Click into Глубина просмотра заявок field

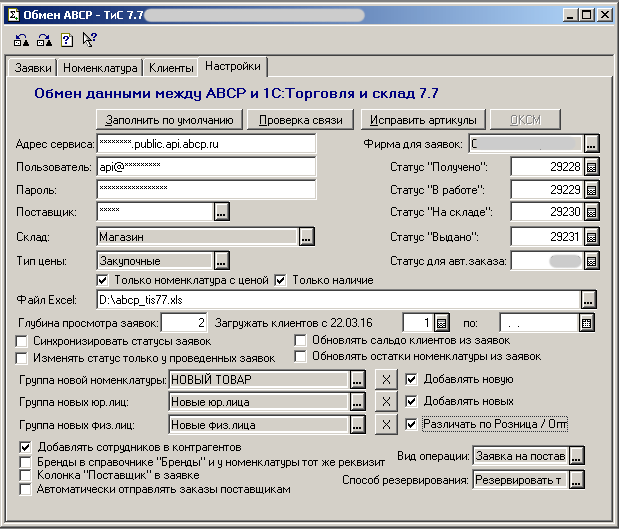click(x=184, y=323)
